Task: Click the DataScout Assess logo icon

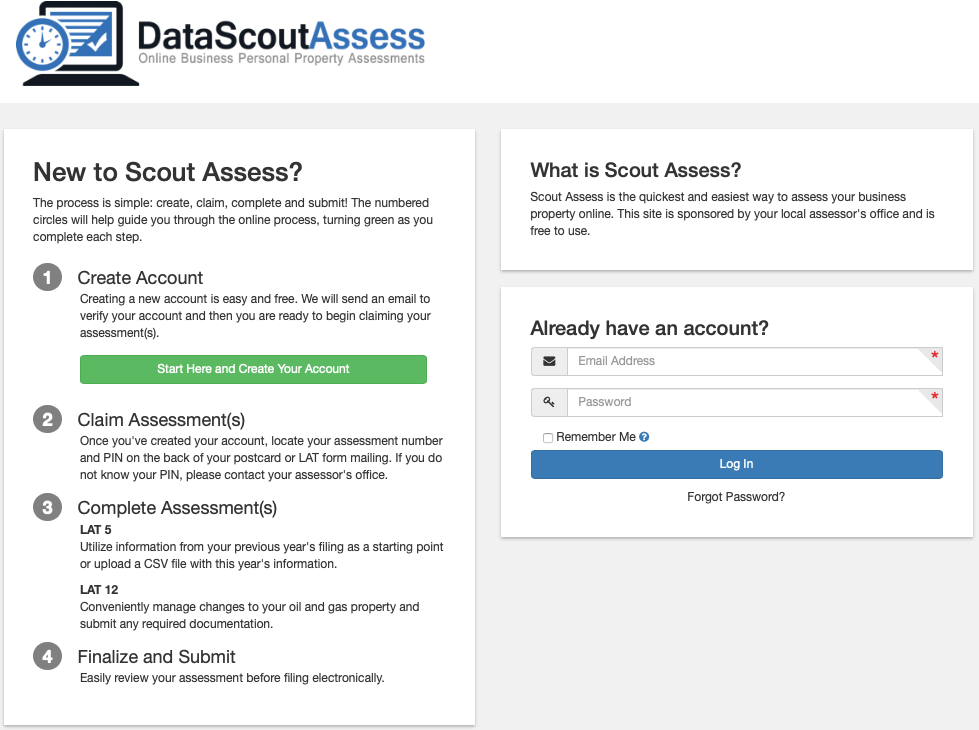Action: [77, 43]
